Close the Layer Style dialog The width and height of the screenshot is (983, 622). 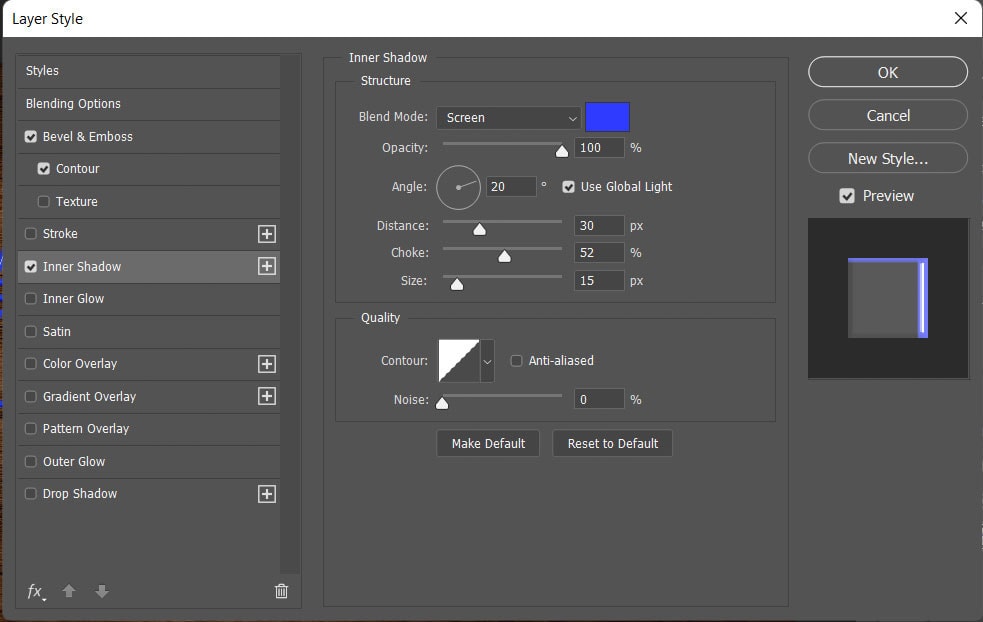(x=960, y=18)
